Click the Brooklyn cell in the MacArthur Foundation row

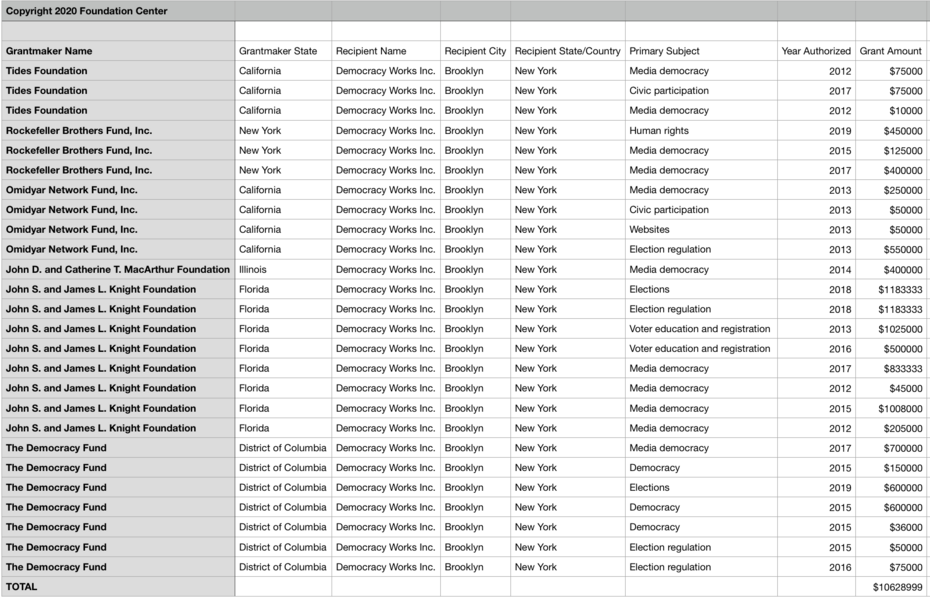[x=475, y=269]
